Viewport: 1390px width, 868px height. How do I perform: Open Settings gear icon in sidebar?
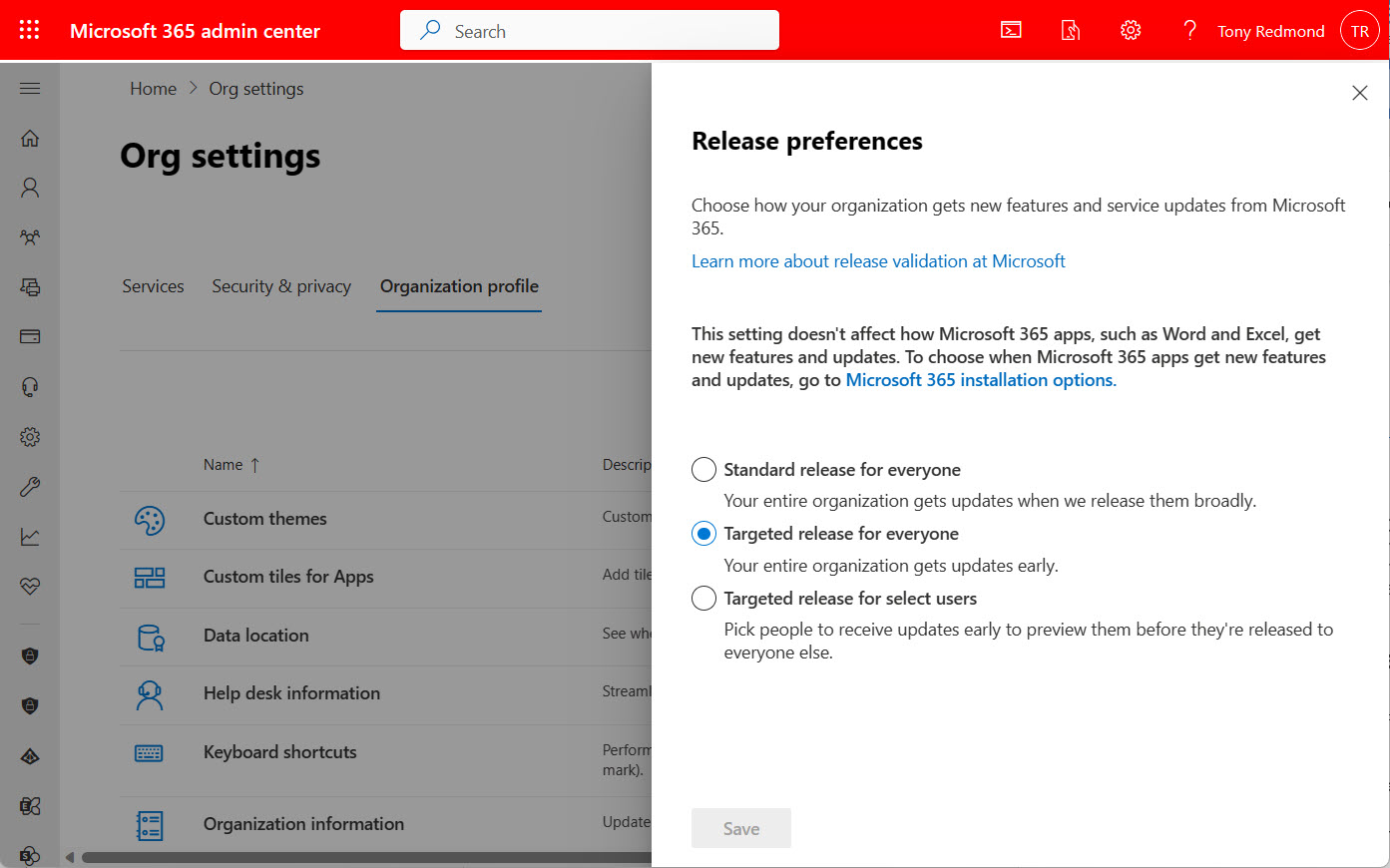point(30,437)
